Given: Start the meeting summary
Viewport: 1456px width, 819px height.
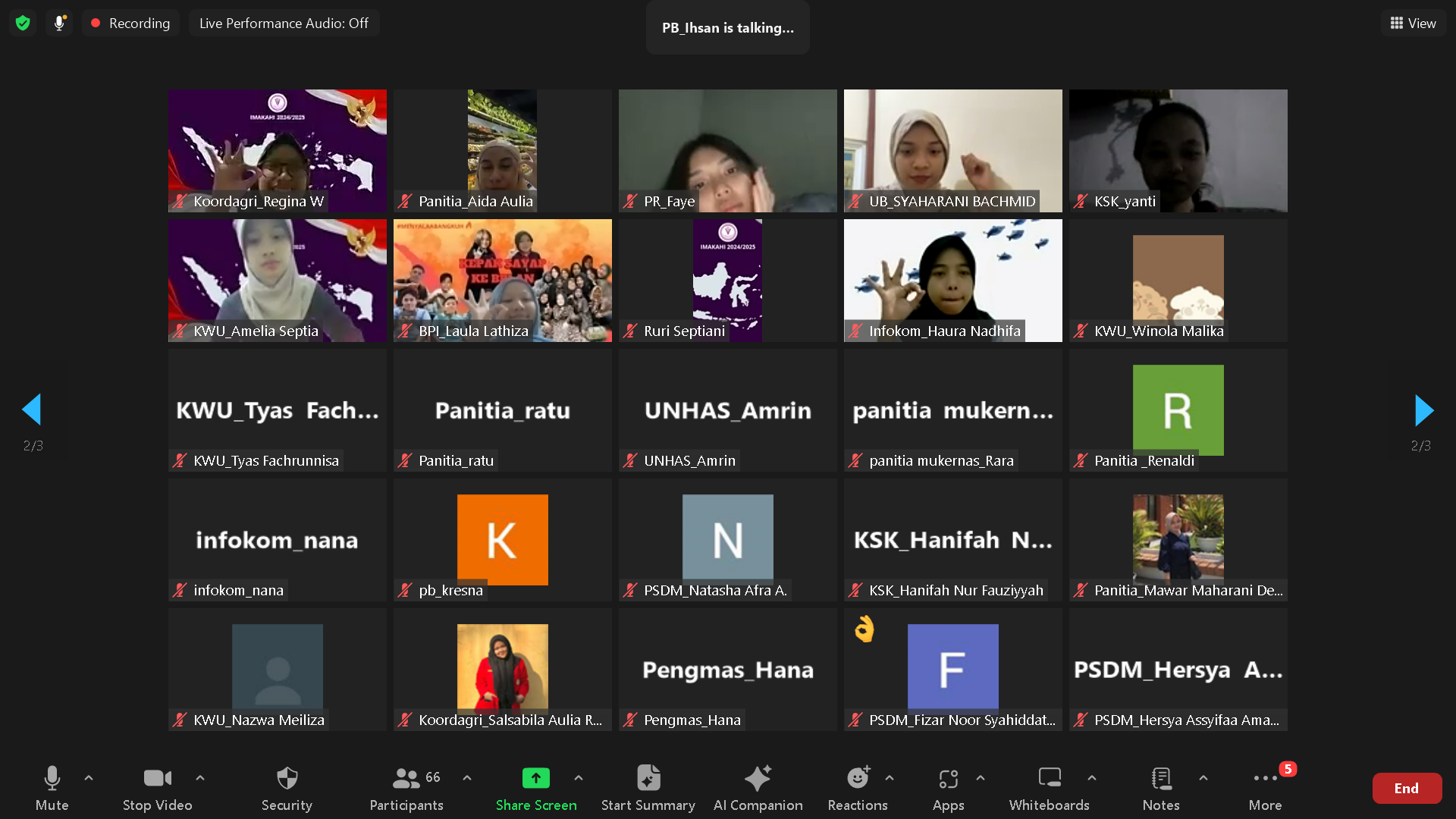Looking at the screenshot, I should click(648, 779).
